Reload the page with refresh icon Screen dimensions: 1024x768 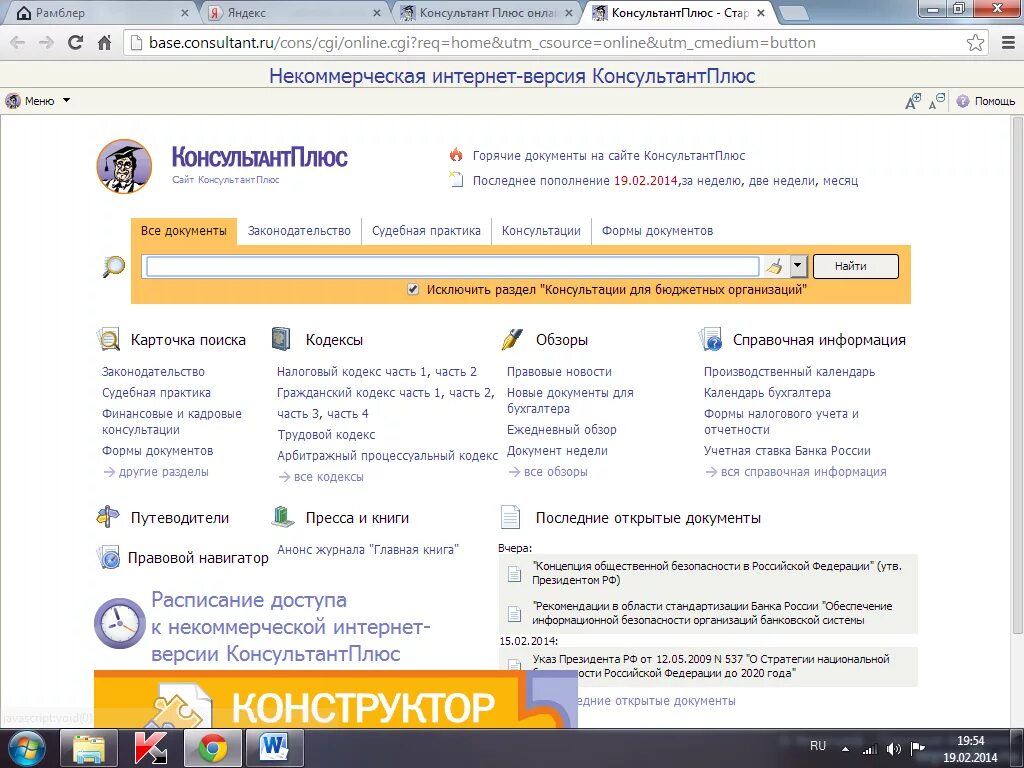pyautogui.click(x=75, y=42)
